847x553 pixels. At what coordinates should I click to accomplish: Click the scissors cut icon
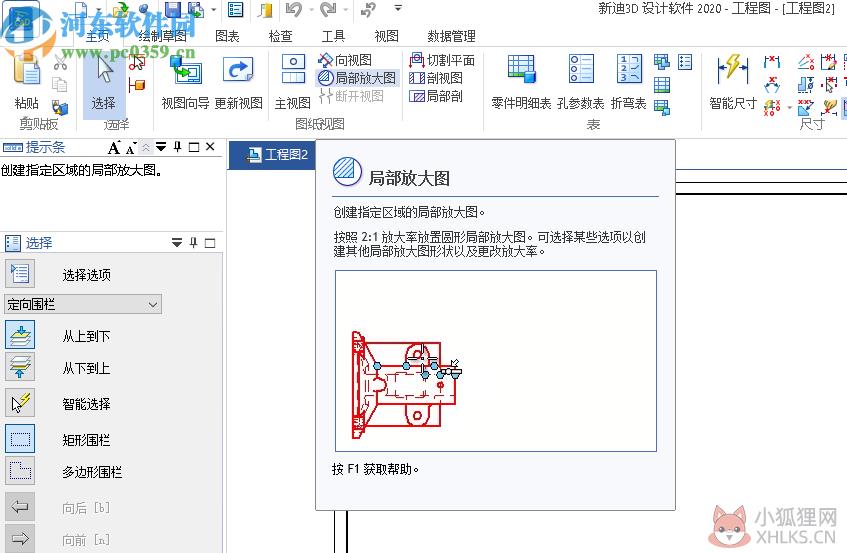(x=60, y=63)
